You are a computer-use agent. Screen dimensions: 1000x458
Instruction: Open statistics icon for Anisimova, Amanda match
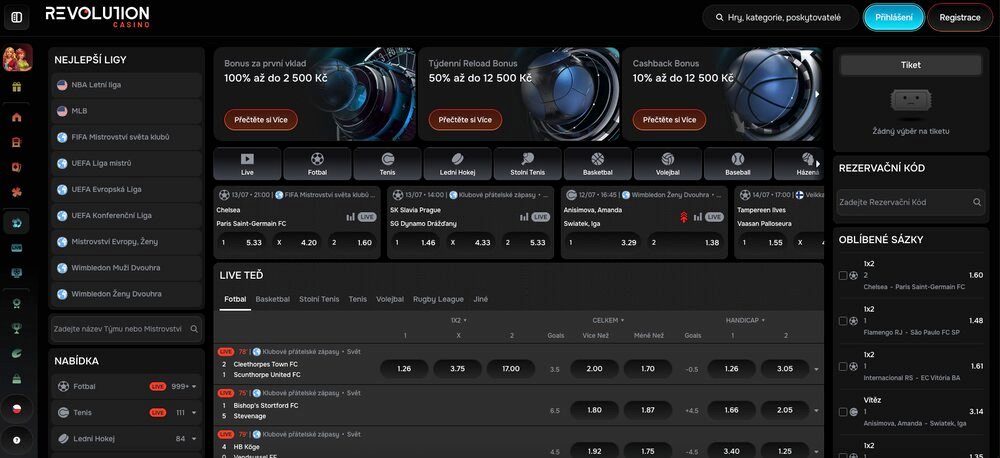(x=697, y=217)
